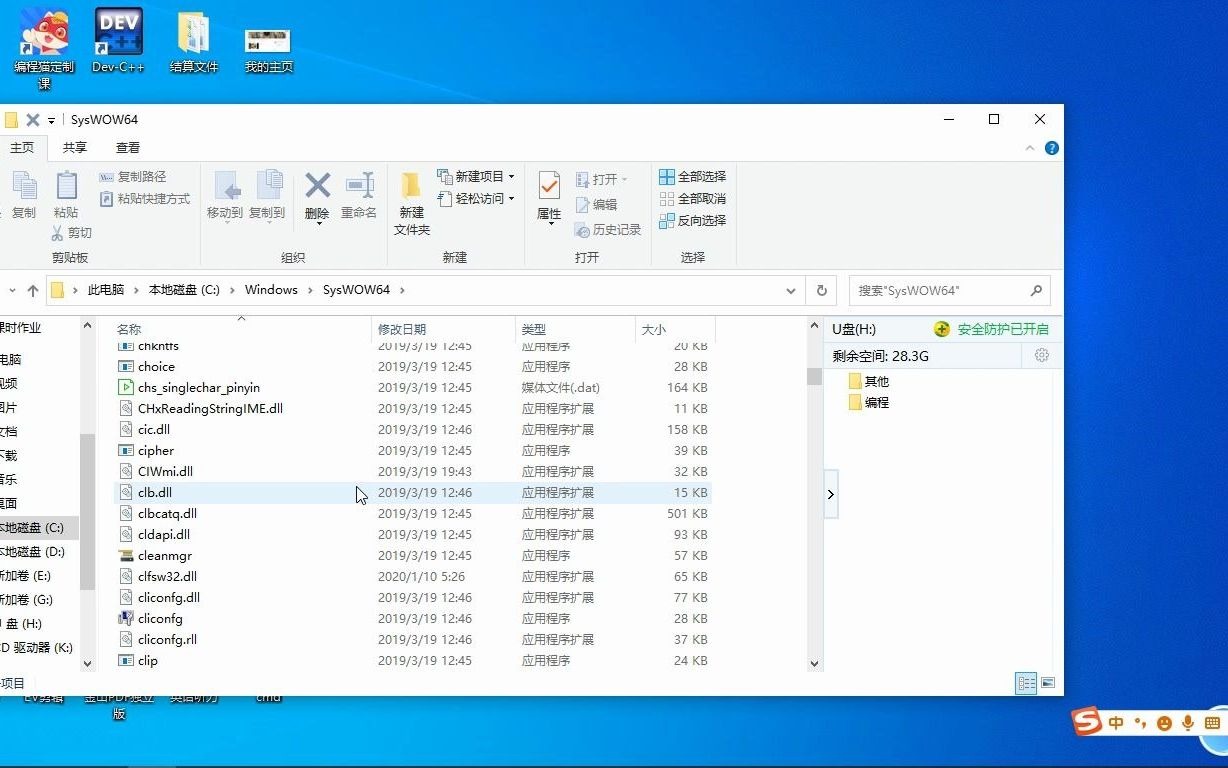Click the 历史记录 (History) icon
The width and height of the screenshot is (1228, 768).
tap(608, 230)
